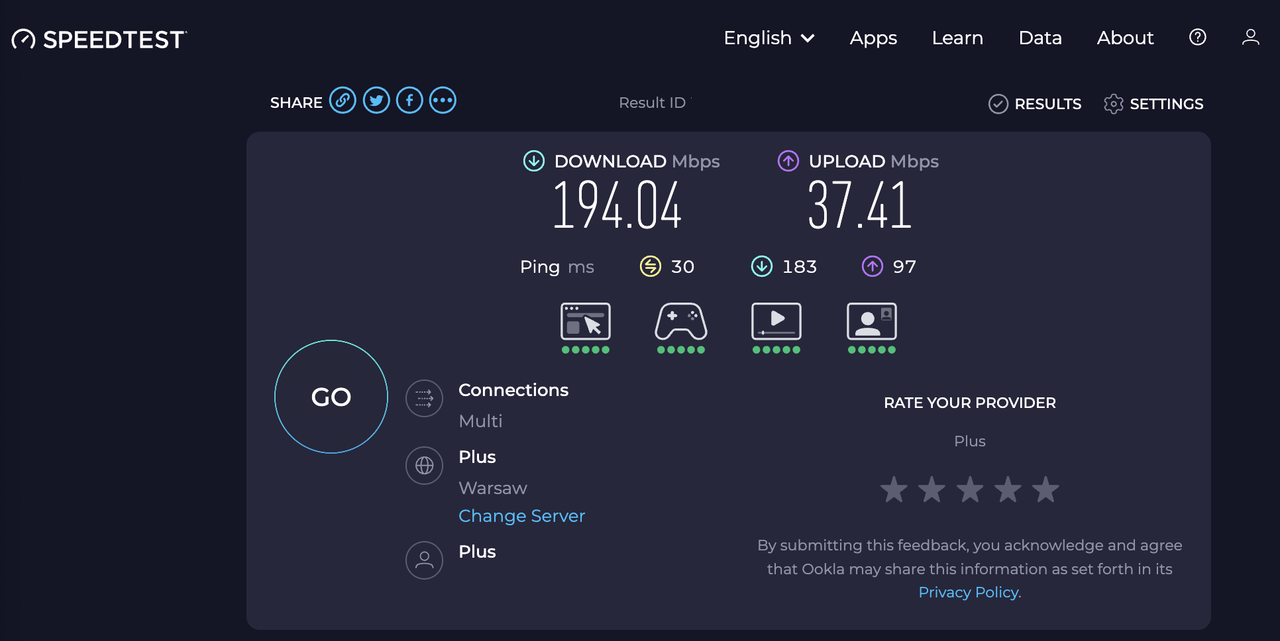Click the RATE YOUR PROVIDER heading
1280x641 pixels.
coord(970,403)
